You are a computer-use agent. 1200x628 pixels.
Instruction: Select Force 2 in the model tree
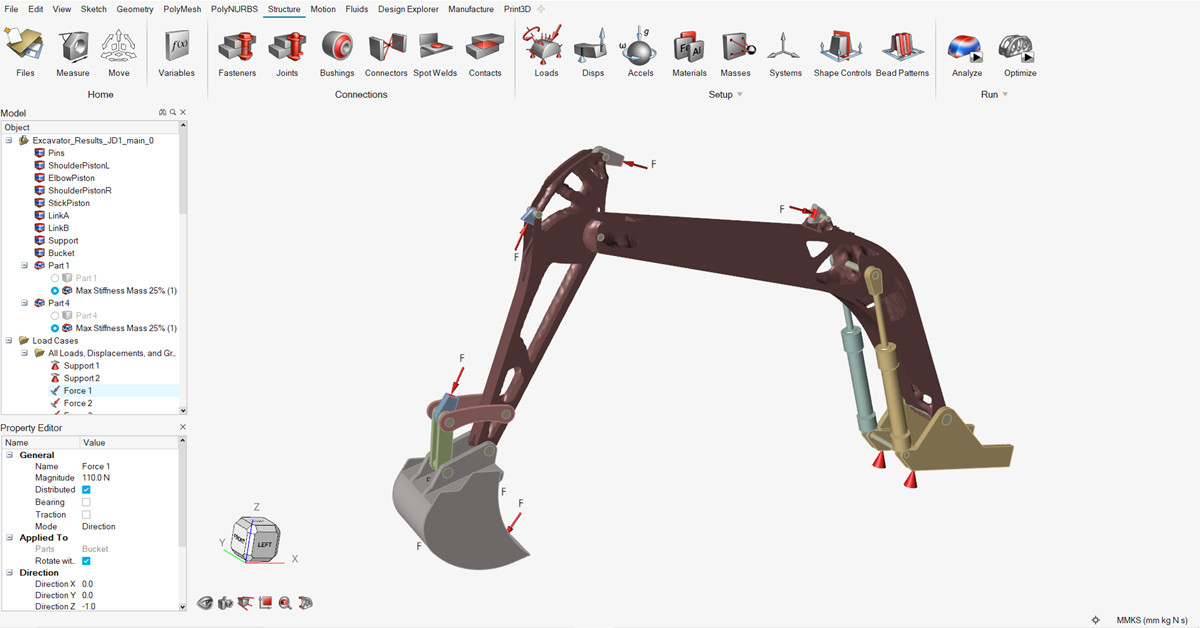pyautogui.click(x=77, y=403)
